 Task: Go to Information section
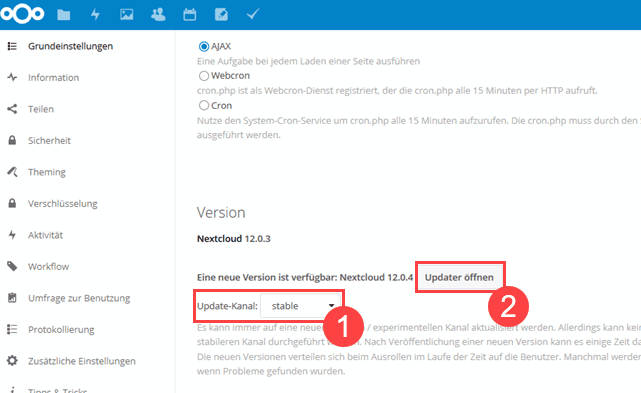pos(54,78)
